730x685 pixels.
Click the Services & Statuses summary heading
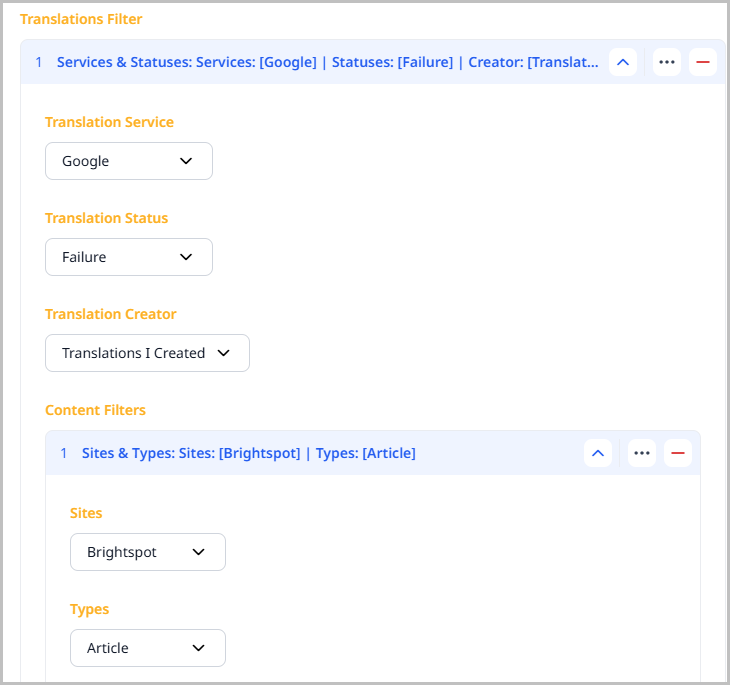click(327, 62)
